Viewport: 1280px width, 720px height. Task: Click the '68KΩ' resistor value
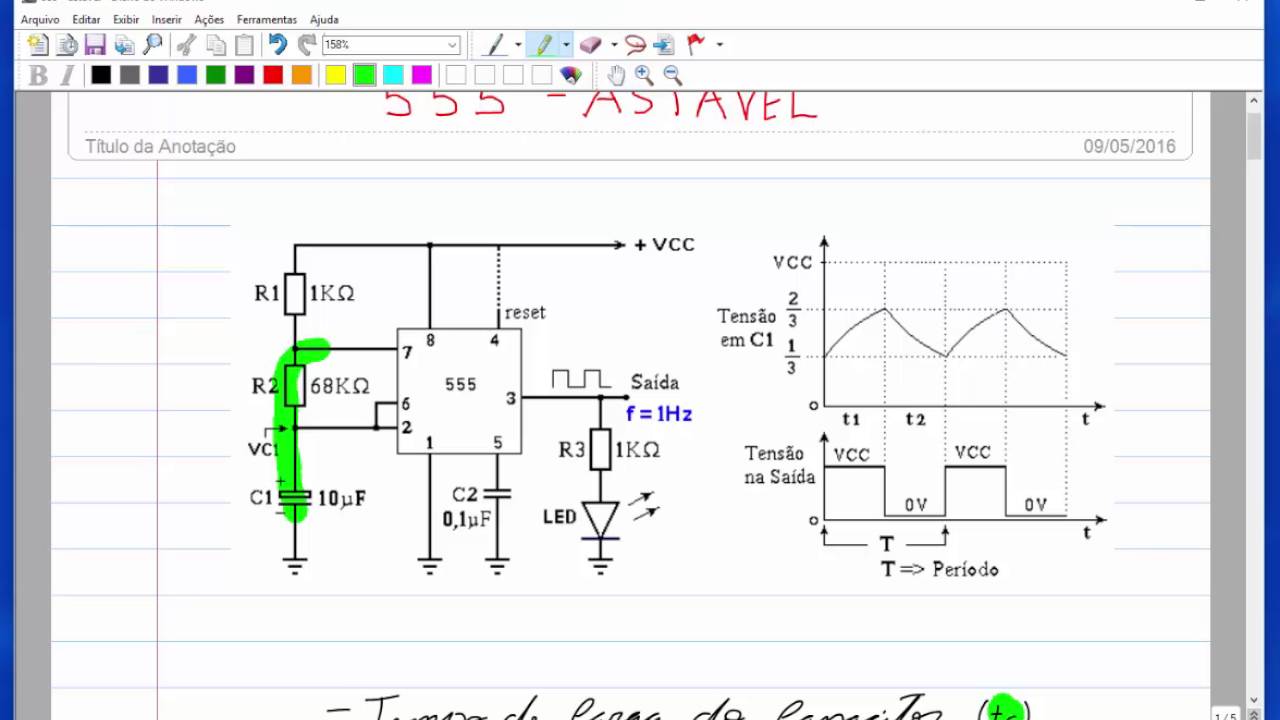pos(340,386)
